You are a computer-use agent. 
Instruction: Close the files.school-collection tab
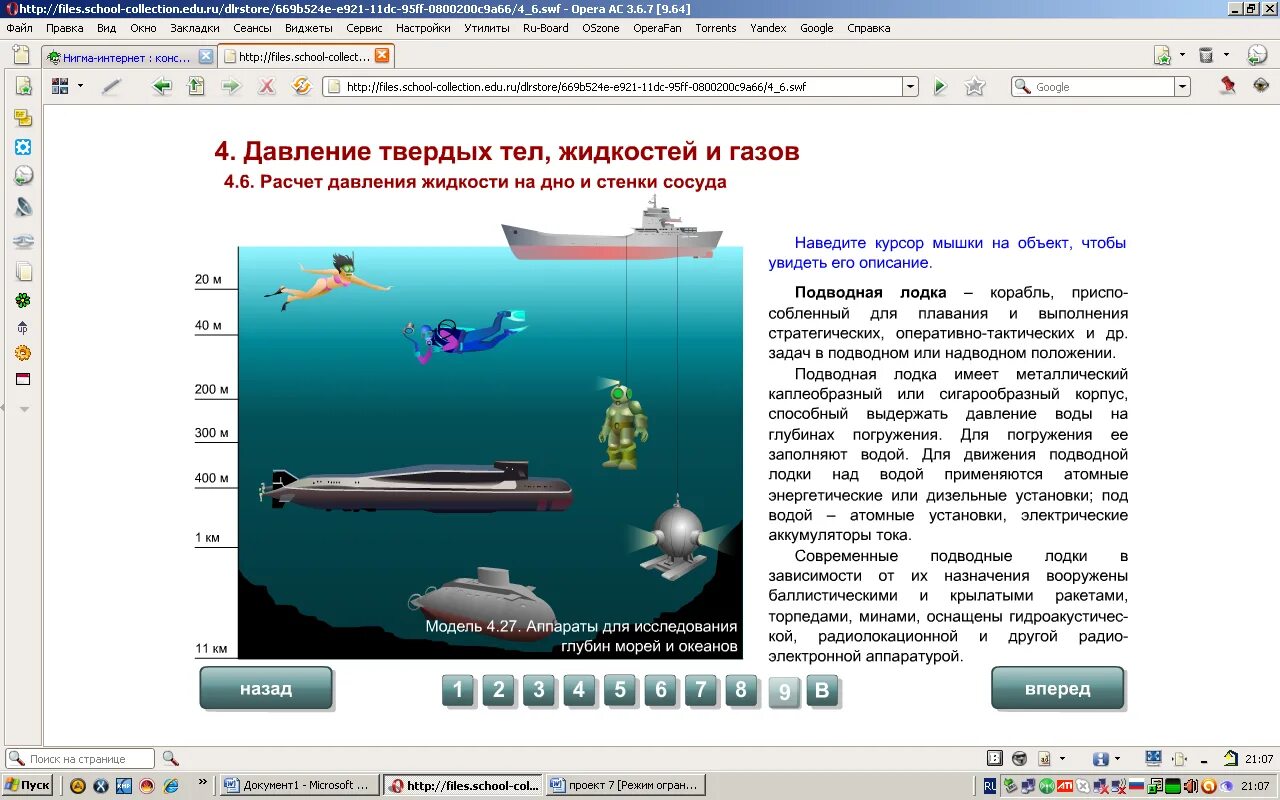pyautogui.click(x=382, y=56)
